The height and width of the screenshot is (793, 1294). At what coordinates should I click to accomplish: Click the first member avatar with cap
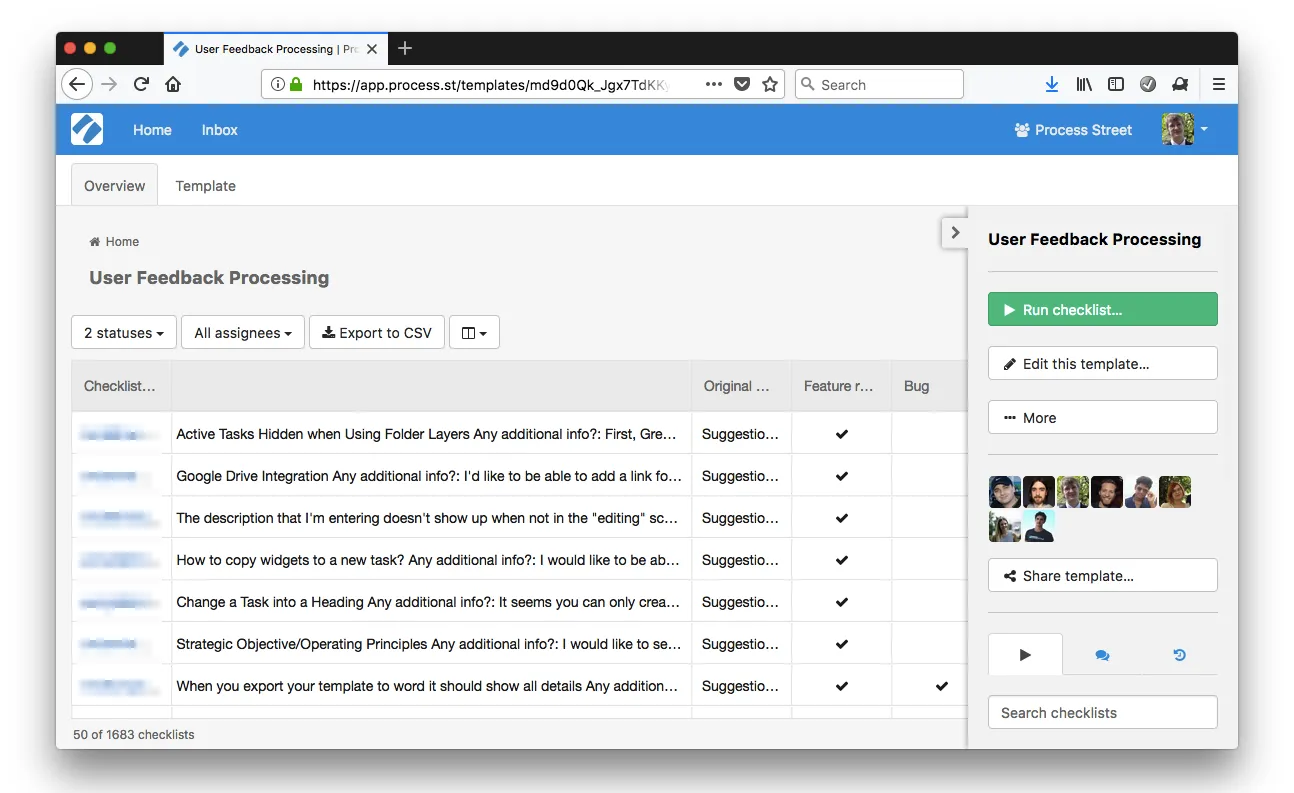click(x=1005, y=492)
